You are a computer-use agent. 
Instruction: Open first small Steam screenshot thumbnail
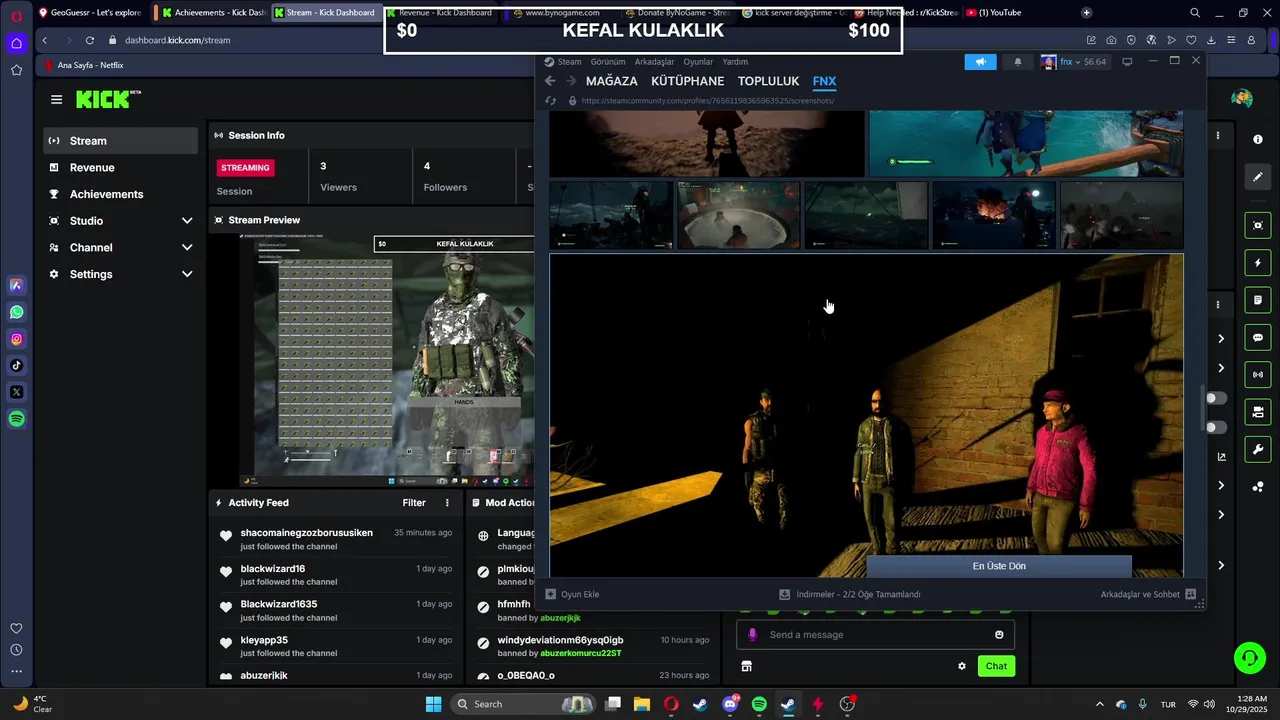[611, 215]
